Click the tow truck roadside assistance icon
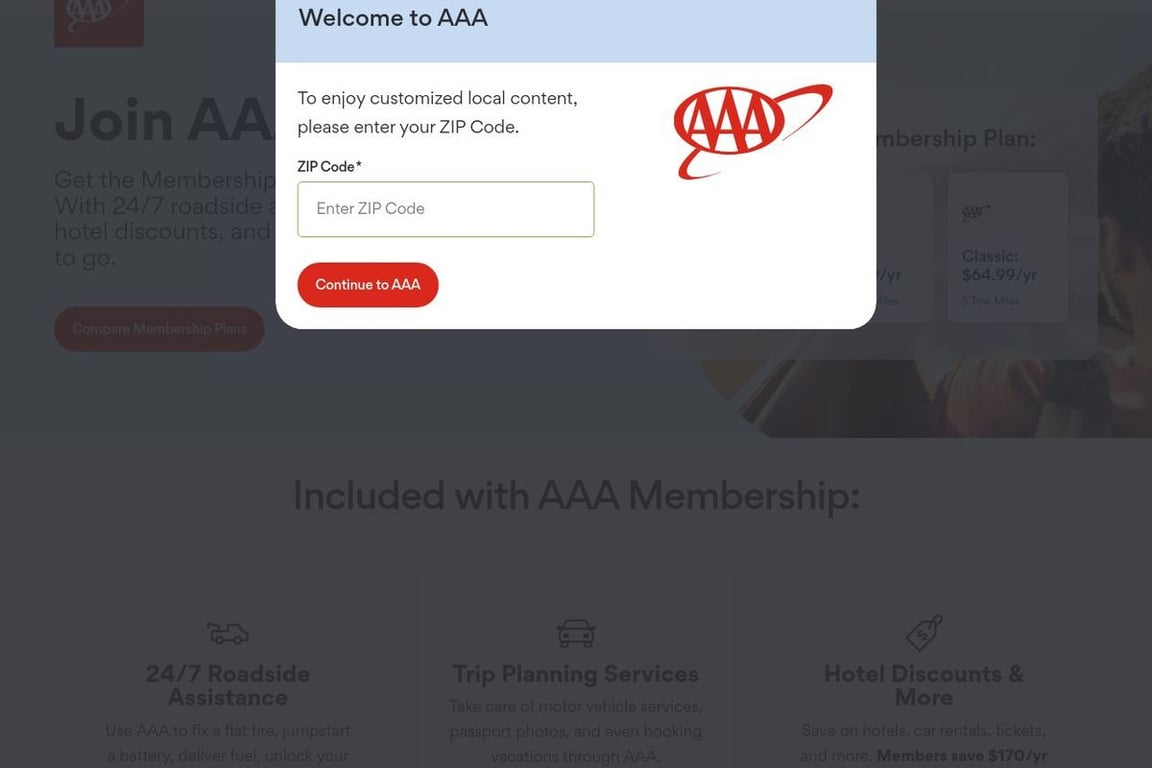The width and height of the screenshot is (1152, 768). coord(227,632)
